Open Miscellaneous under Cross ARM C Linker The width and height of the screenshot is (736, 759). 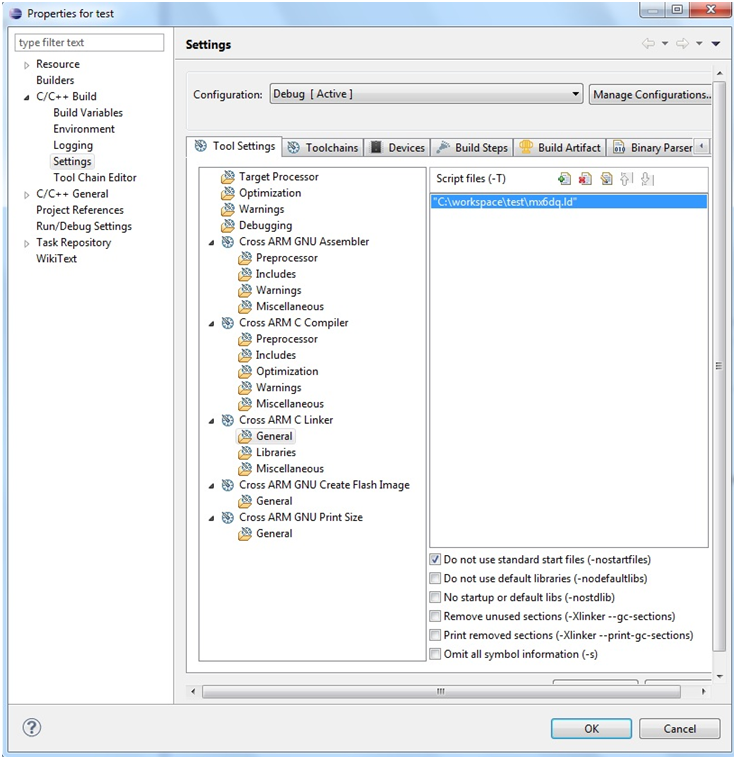point(290,469)
